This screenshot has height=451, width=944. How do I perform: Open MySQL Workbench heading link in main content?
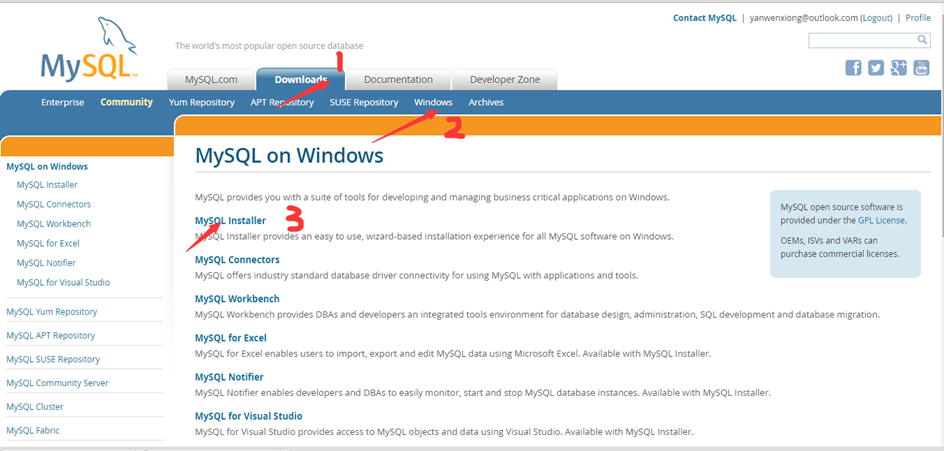(x=237, y=299)
